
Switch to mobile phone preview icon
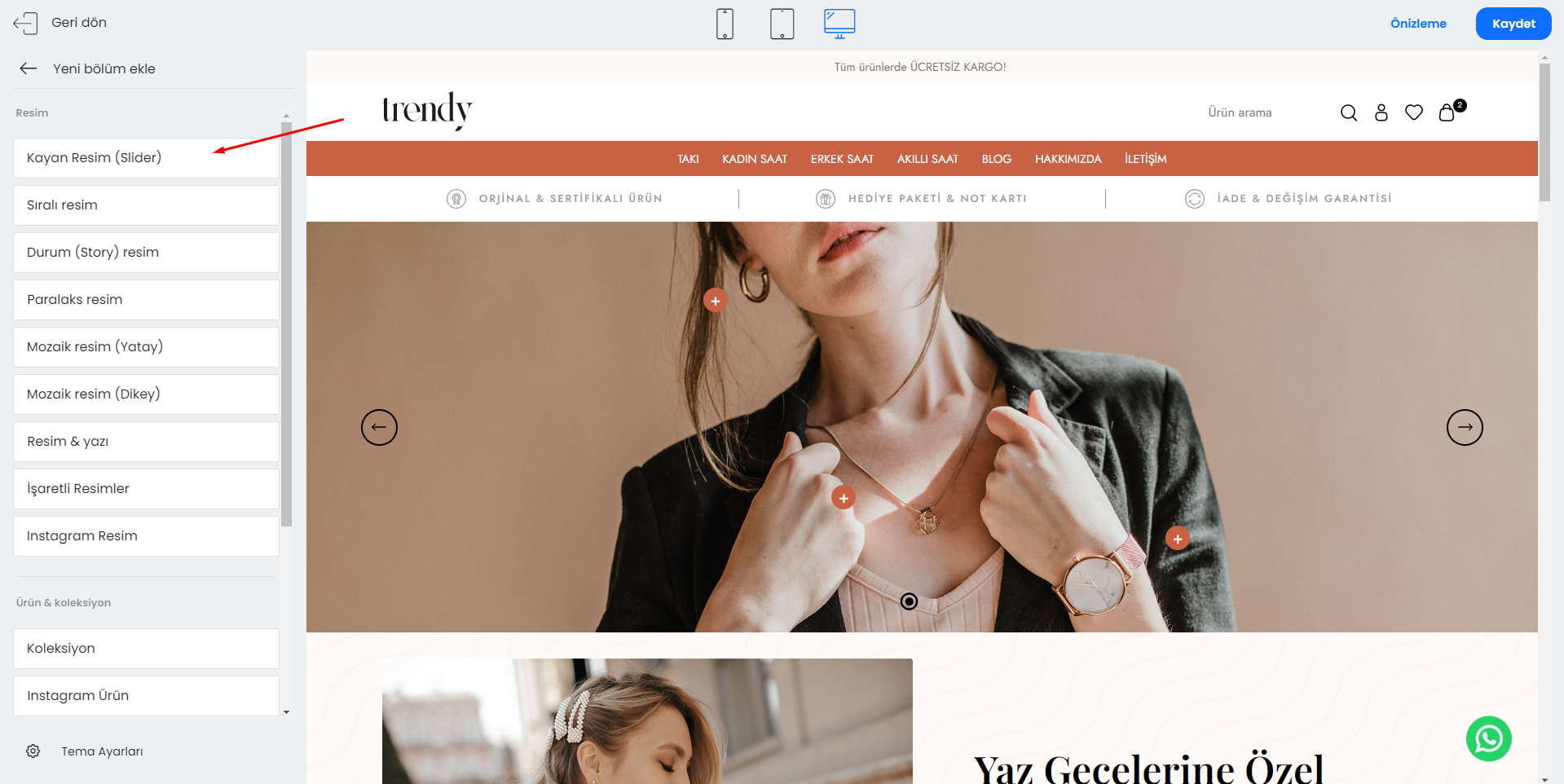(x=725, y=24)
